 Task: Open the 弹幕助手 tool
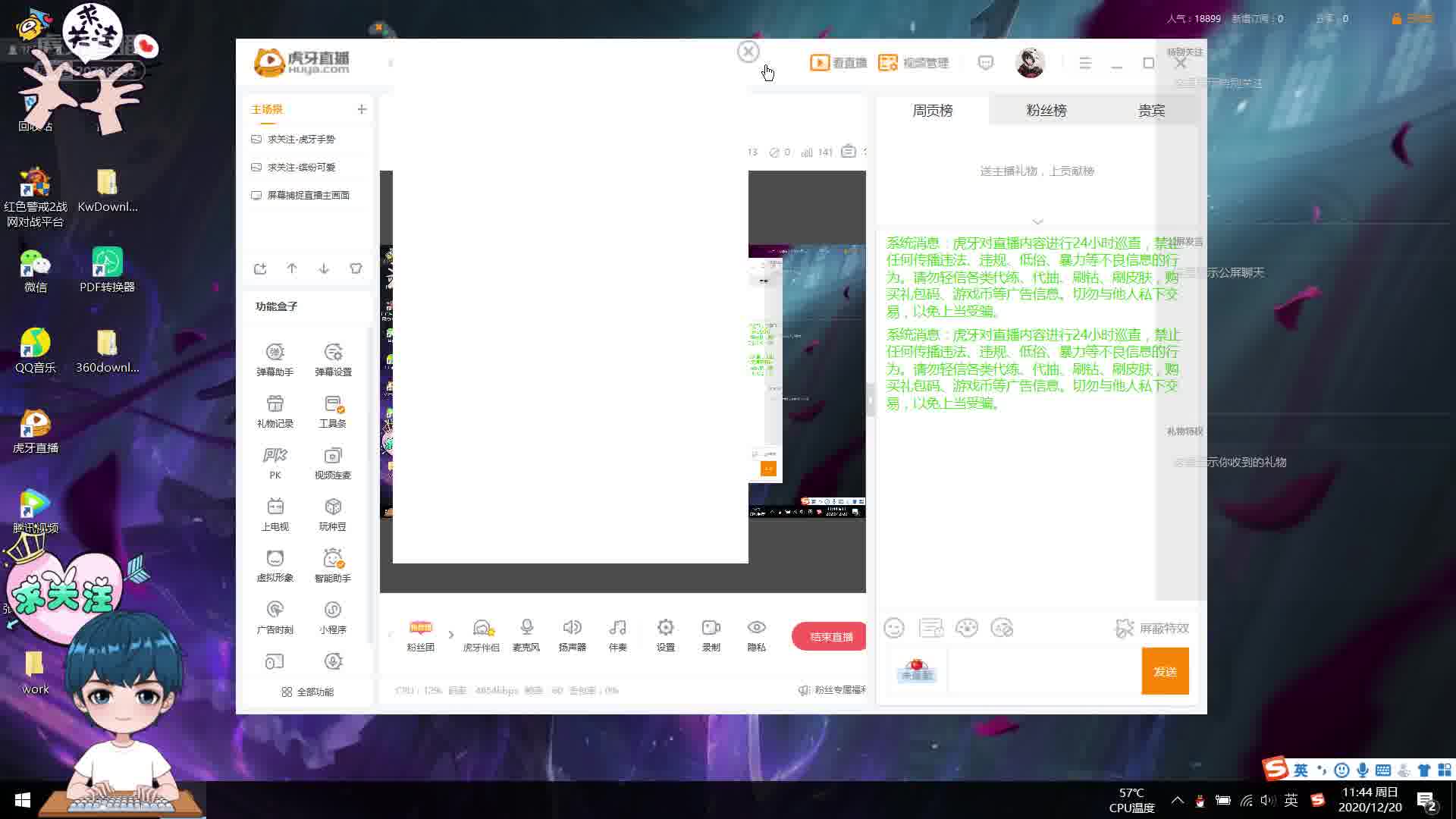[275, 359]
